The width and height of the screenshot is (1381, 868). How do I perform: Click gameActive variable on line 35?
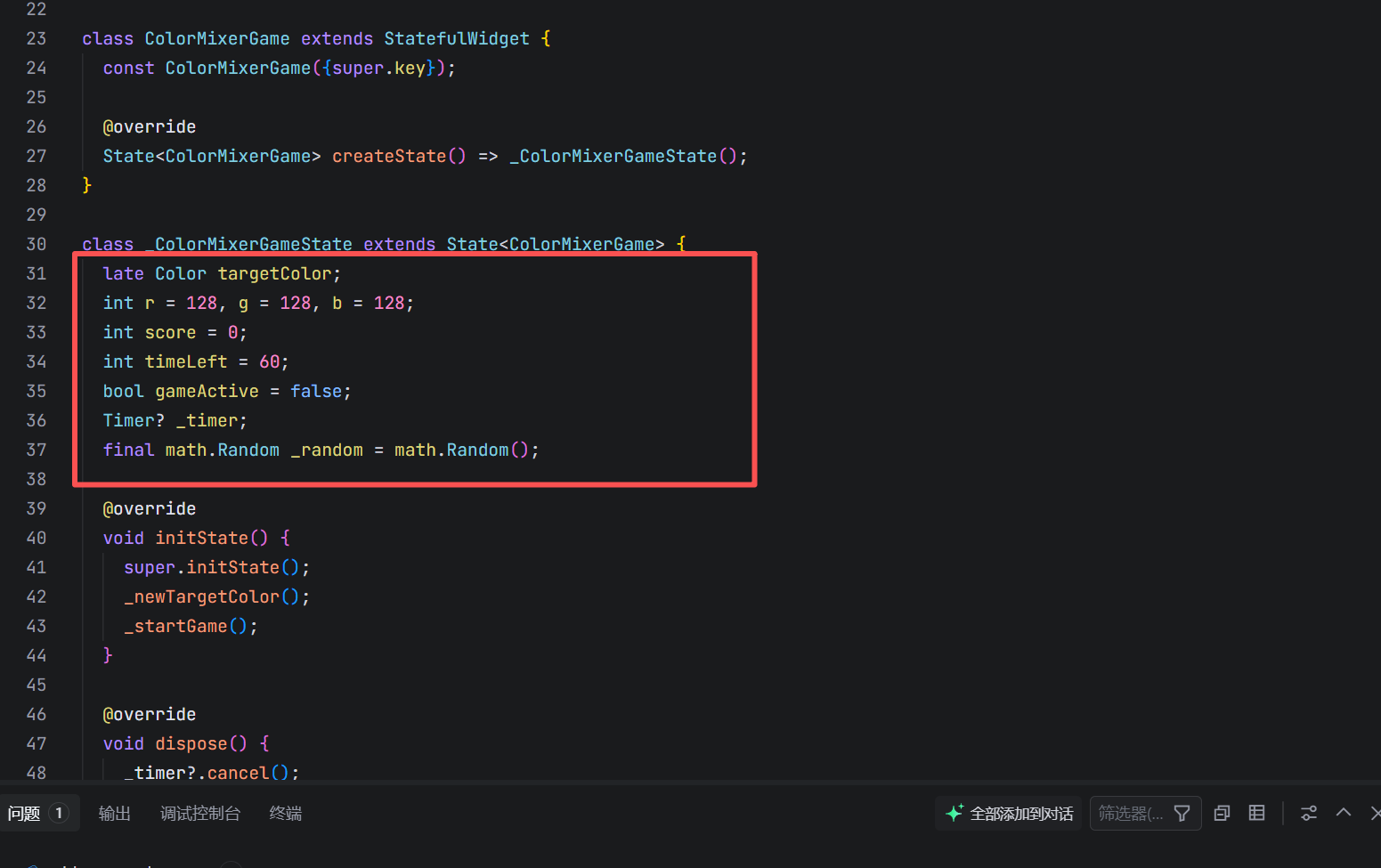pyautogui.click(x=207, y=392)
